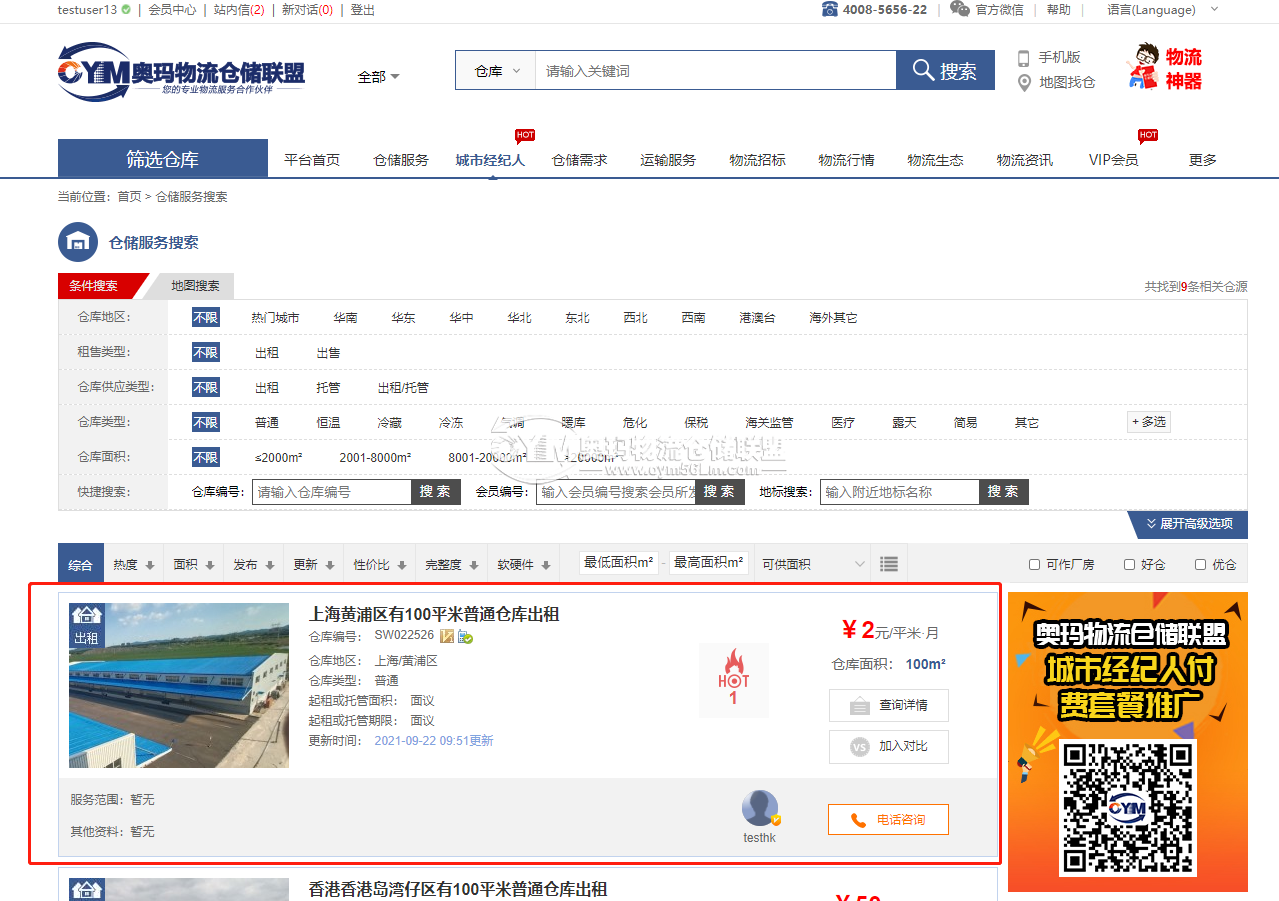Click the magnifier 搜索 button in the header
This screenshot has height=901, width=1279.
point(945,71)
